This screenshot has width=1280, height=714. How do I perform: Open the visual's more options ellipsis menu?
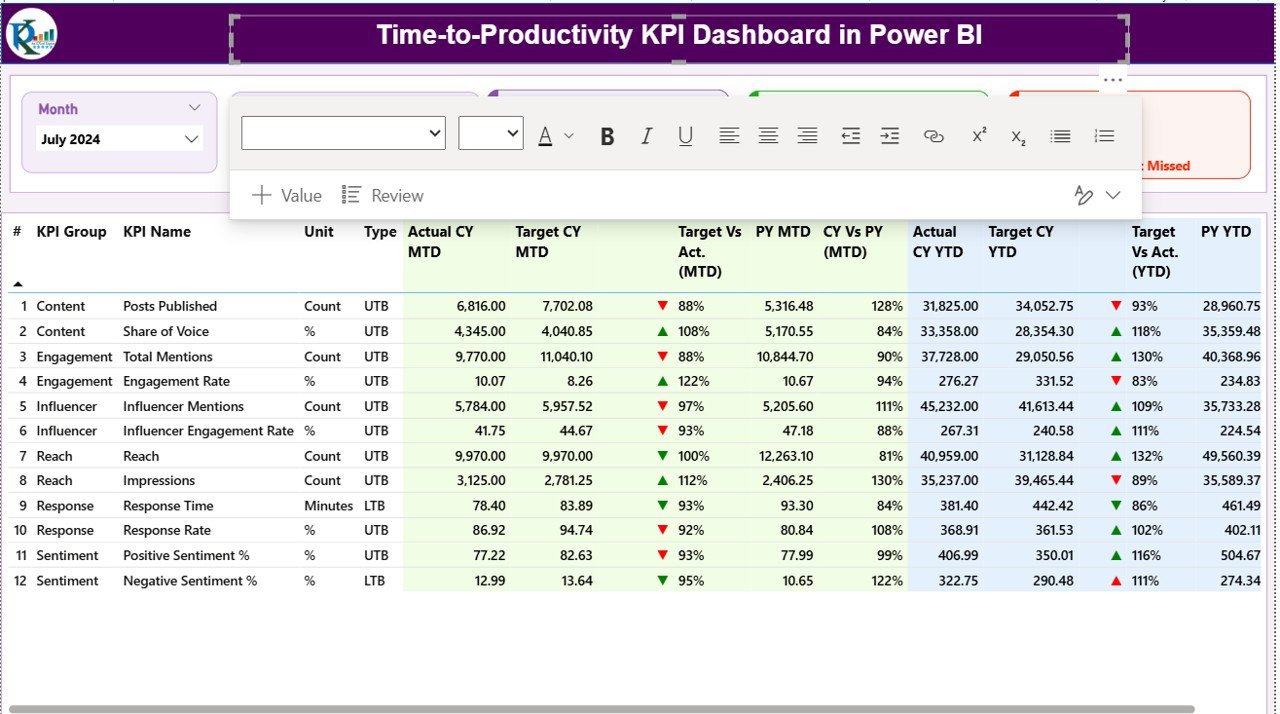click(1113, 79)
